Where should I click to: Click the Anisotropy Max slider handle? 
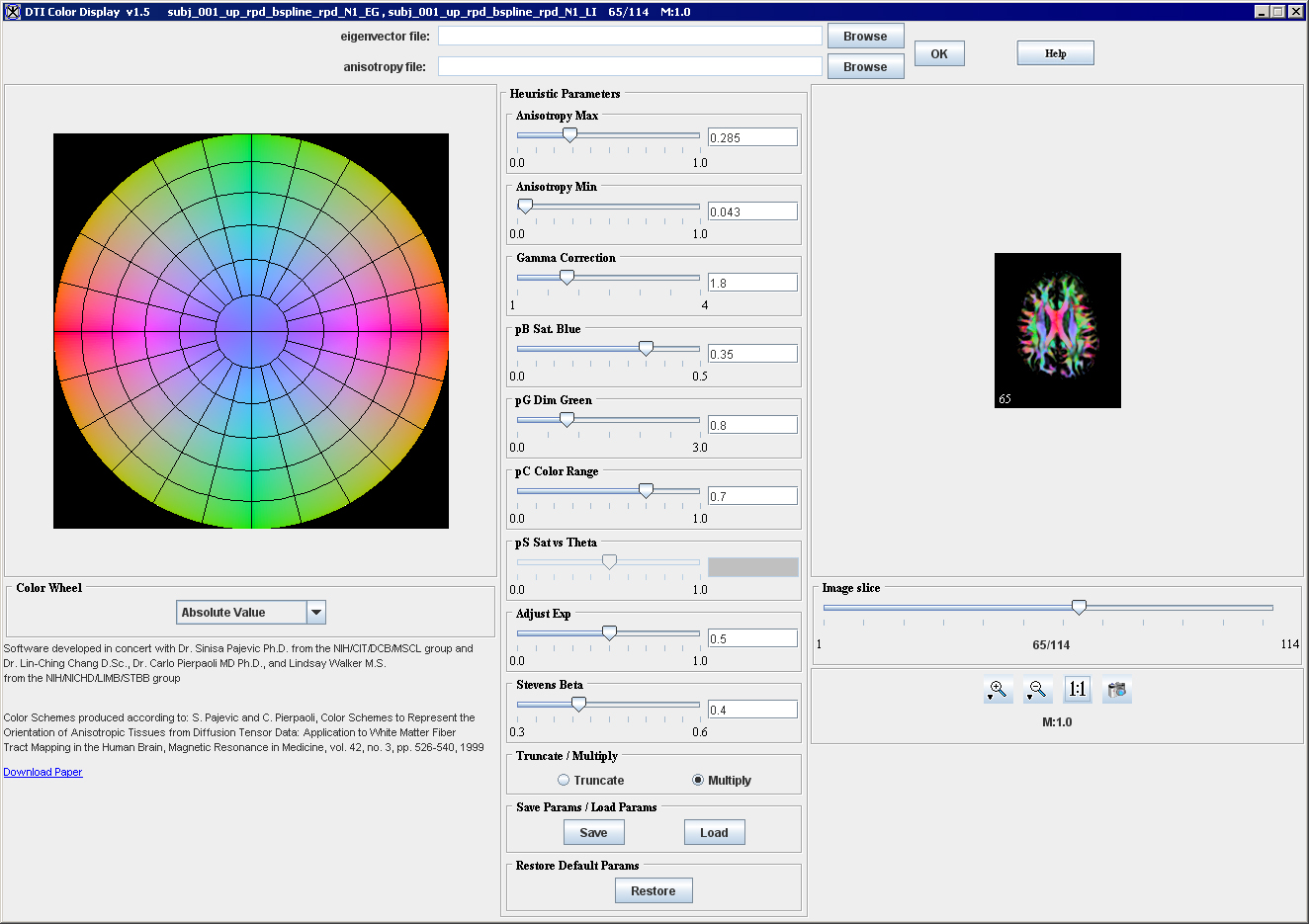coord(569,135)
